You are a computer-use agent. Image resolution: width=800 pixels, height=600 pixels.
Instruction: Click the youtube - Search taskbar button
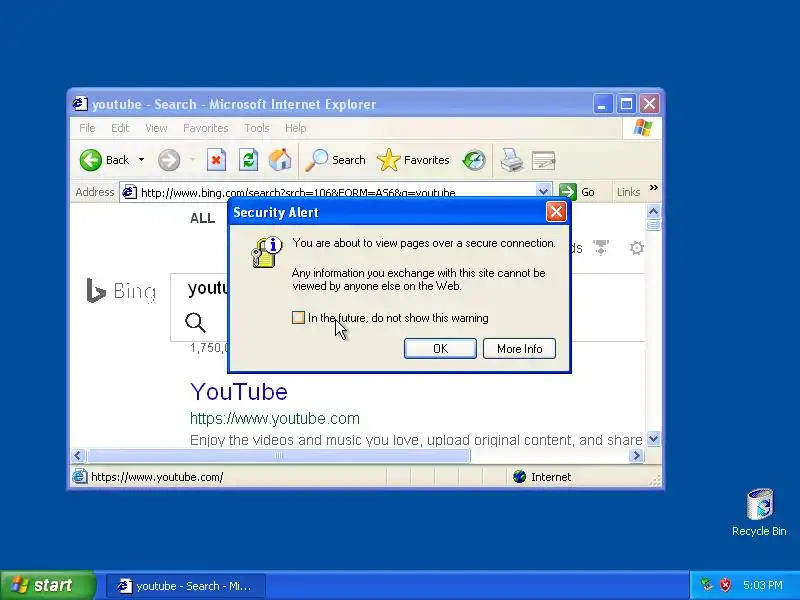[186, 585]
